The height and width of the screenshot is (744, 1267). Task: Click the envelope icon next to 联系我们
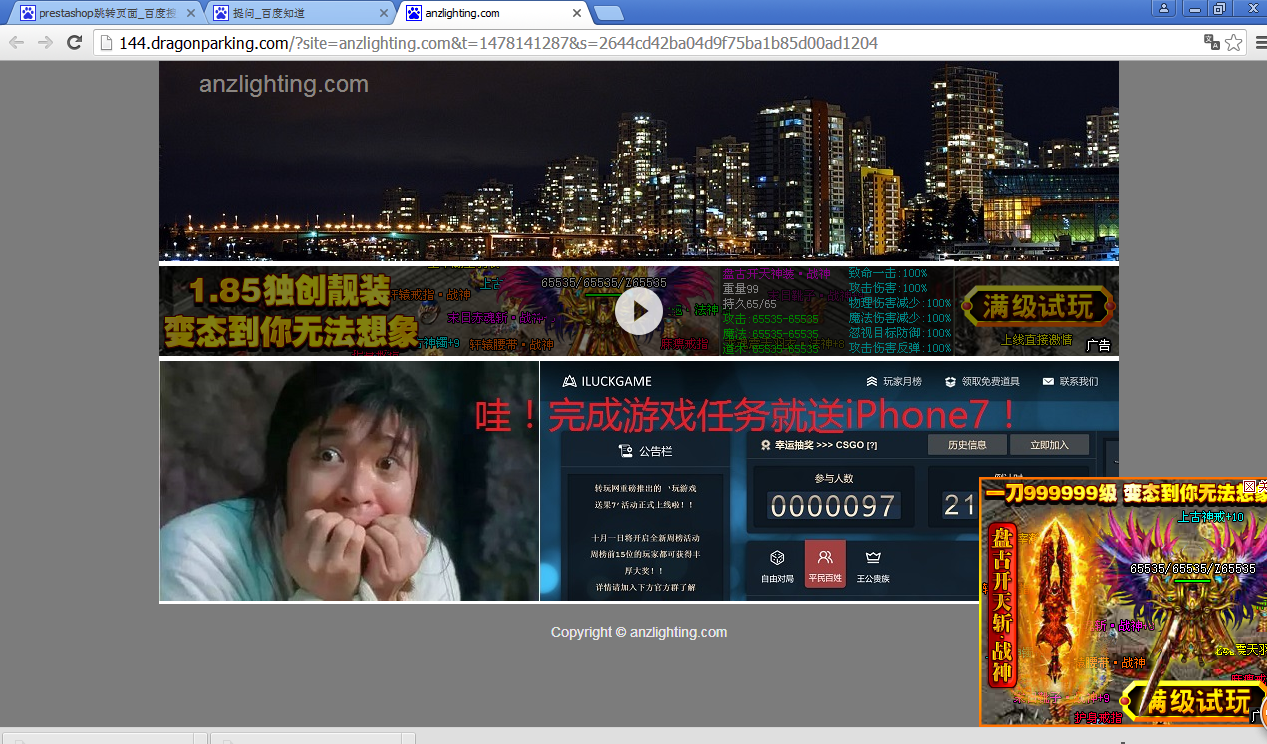[1046, 381]
